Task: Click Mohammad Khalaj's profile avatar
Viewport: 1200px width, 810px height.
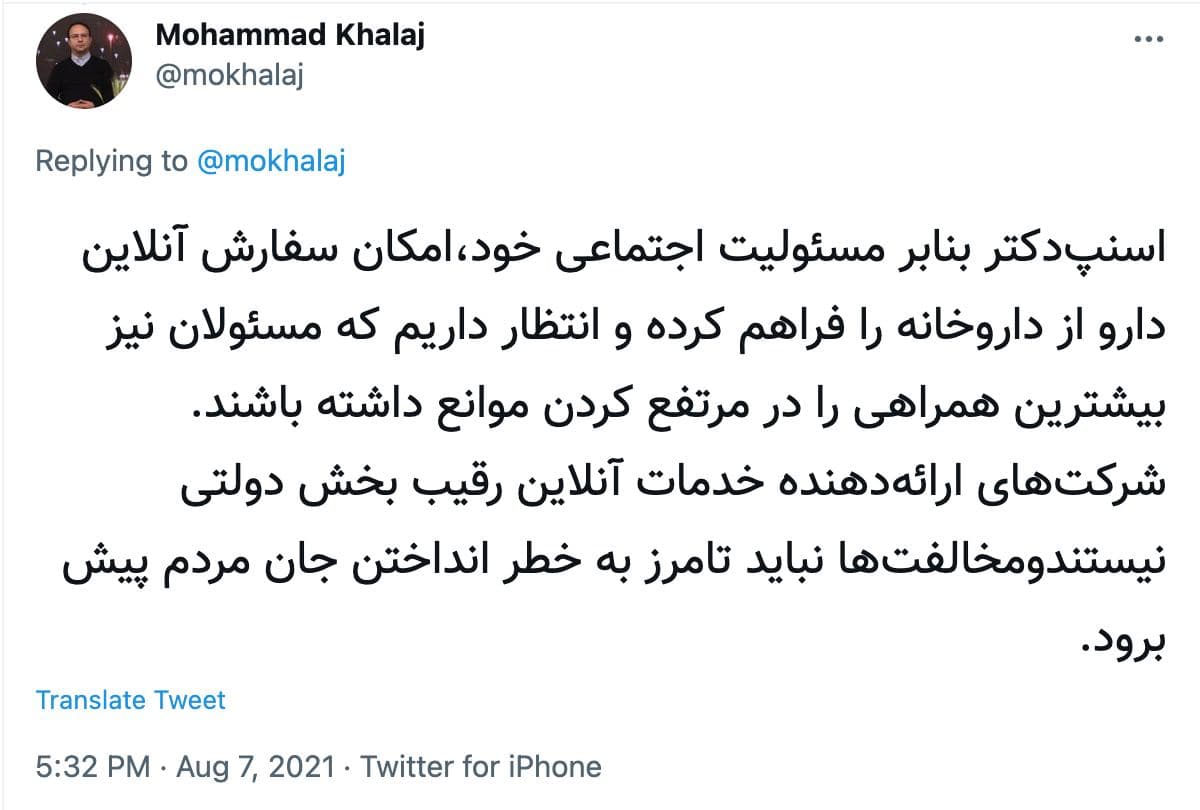Action: (x=84, y=61)
